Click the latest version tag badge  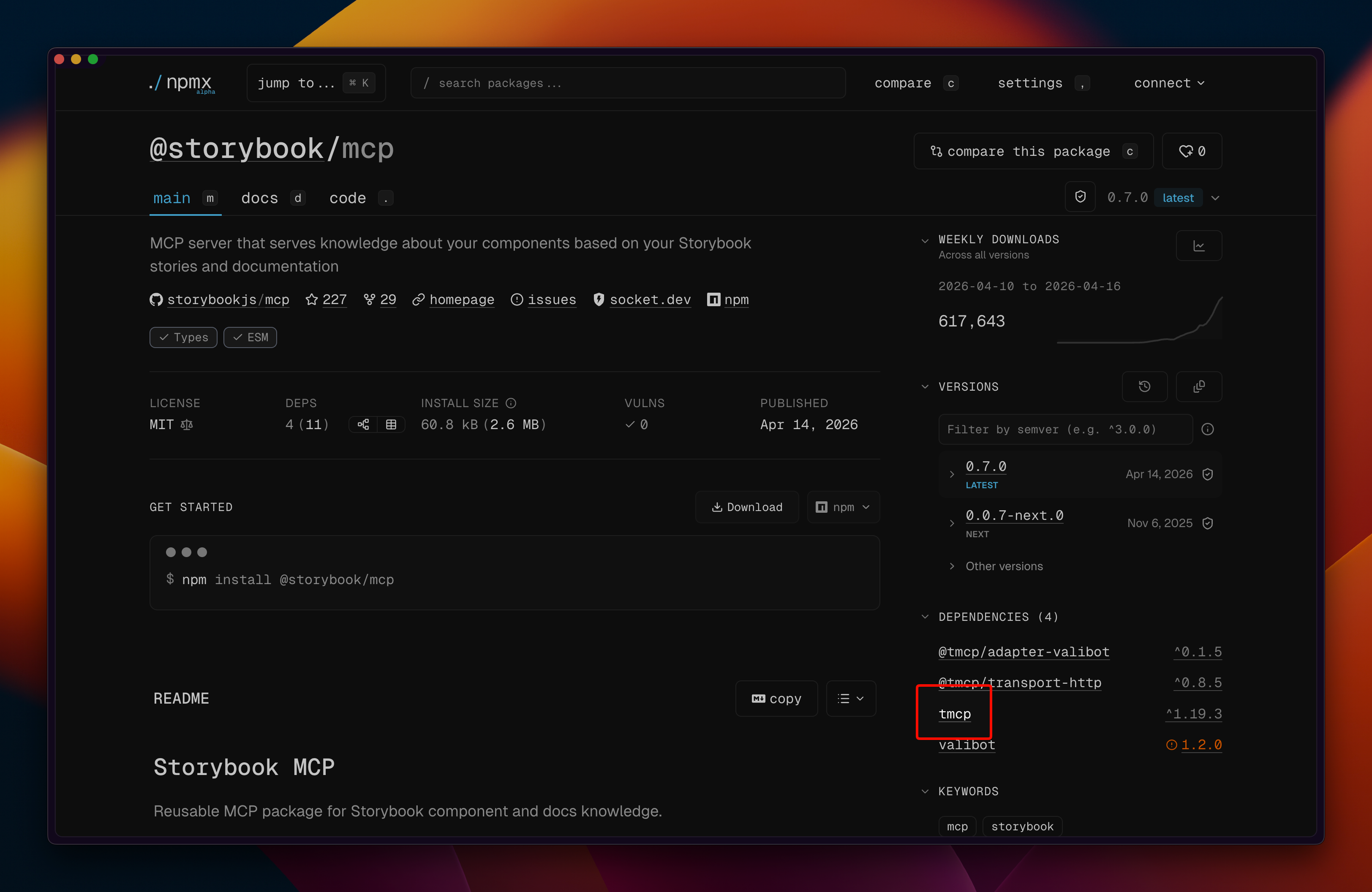point(1178,198)
